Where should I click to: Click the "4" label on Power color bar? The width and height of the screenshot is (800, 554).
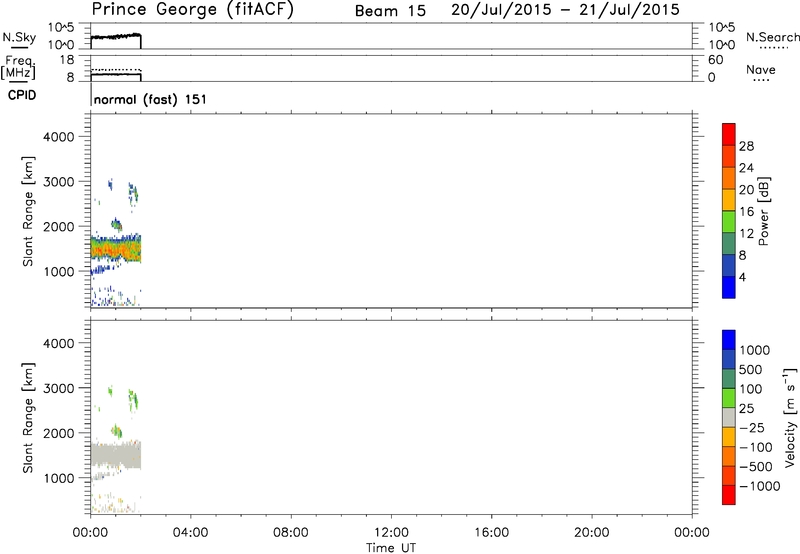tap(742, 277)
